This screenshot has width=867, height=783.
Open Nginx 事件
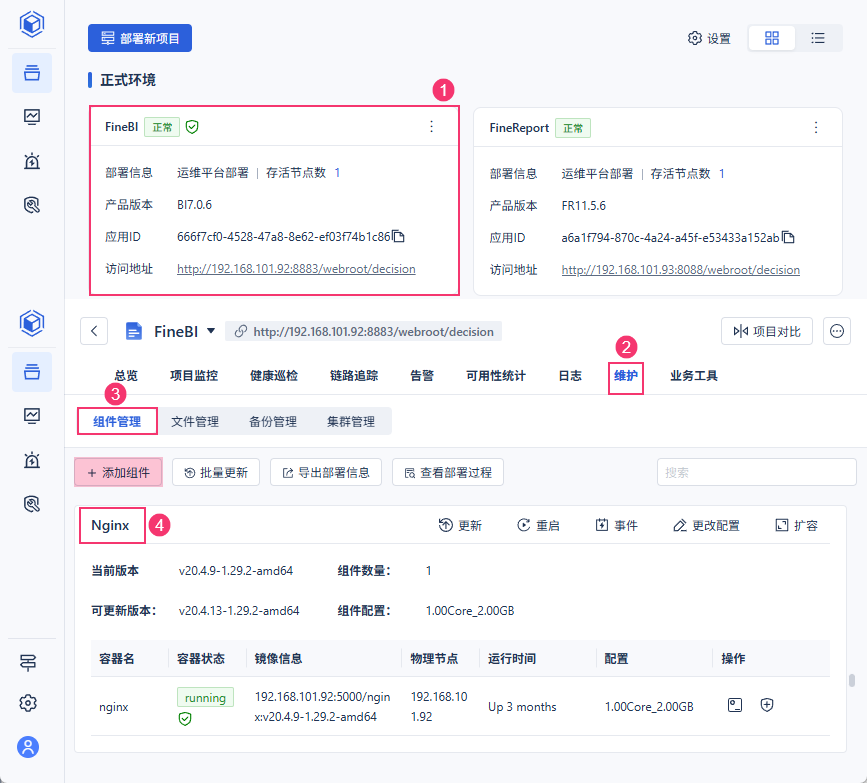[616, 525]
